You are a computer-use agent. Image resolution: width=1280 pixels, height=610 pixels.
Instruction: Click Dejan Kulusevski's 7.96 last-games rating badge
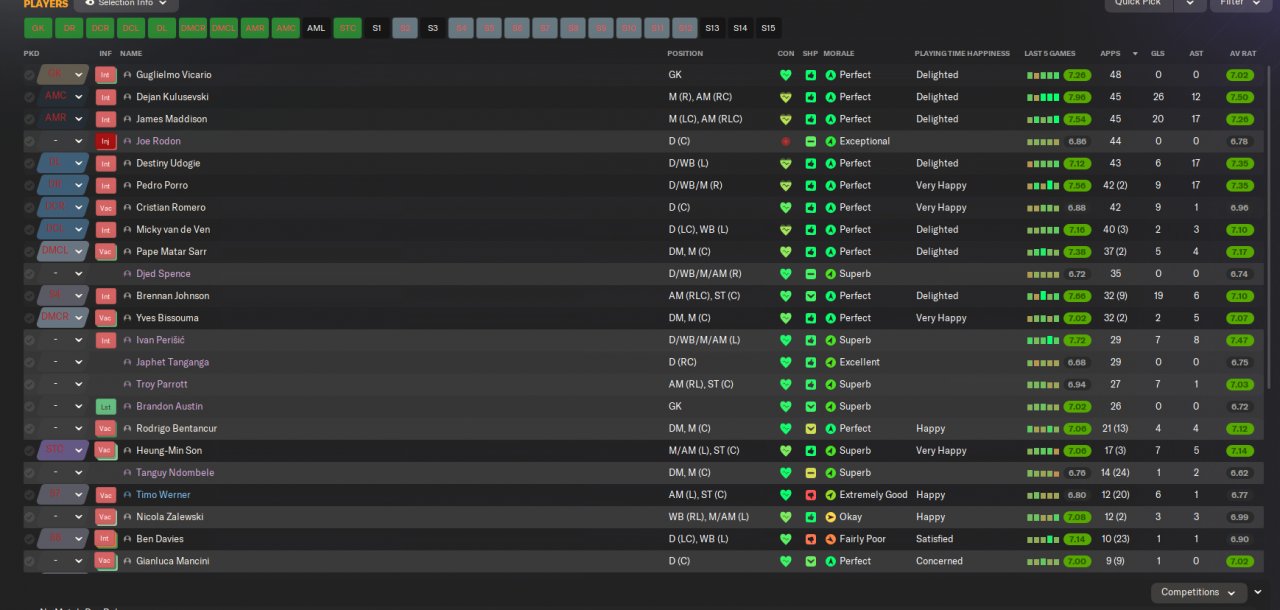pos(1077,97)
